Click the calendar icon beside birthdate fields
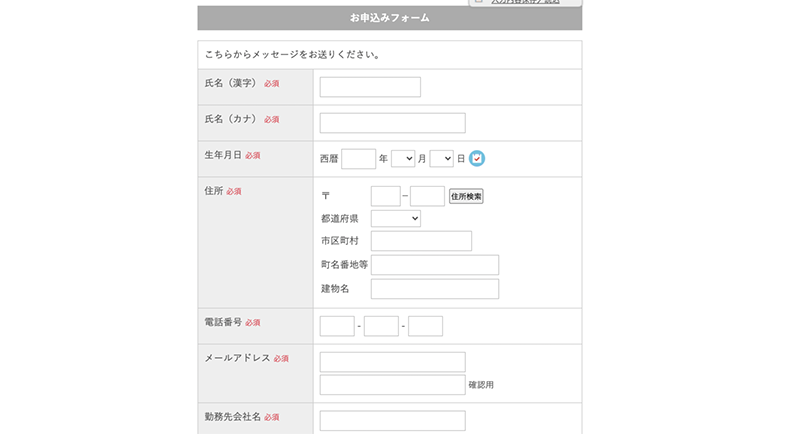800x434 pixels. [477, 159]
